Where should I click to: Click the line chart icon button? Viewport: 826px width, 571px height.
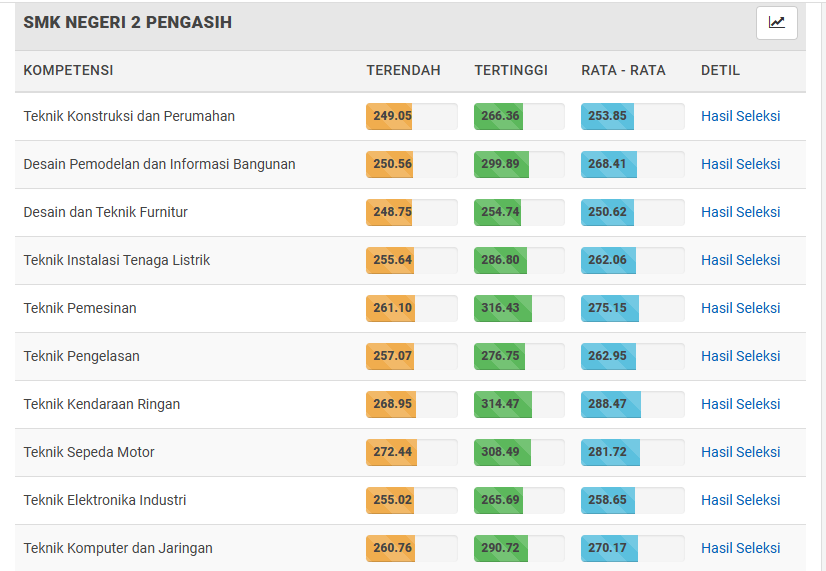776,23
